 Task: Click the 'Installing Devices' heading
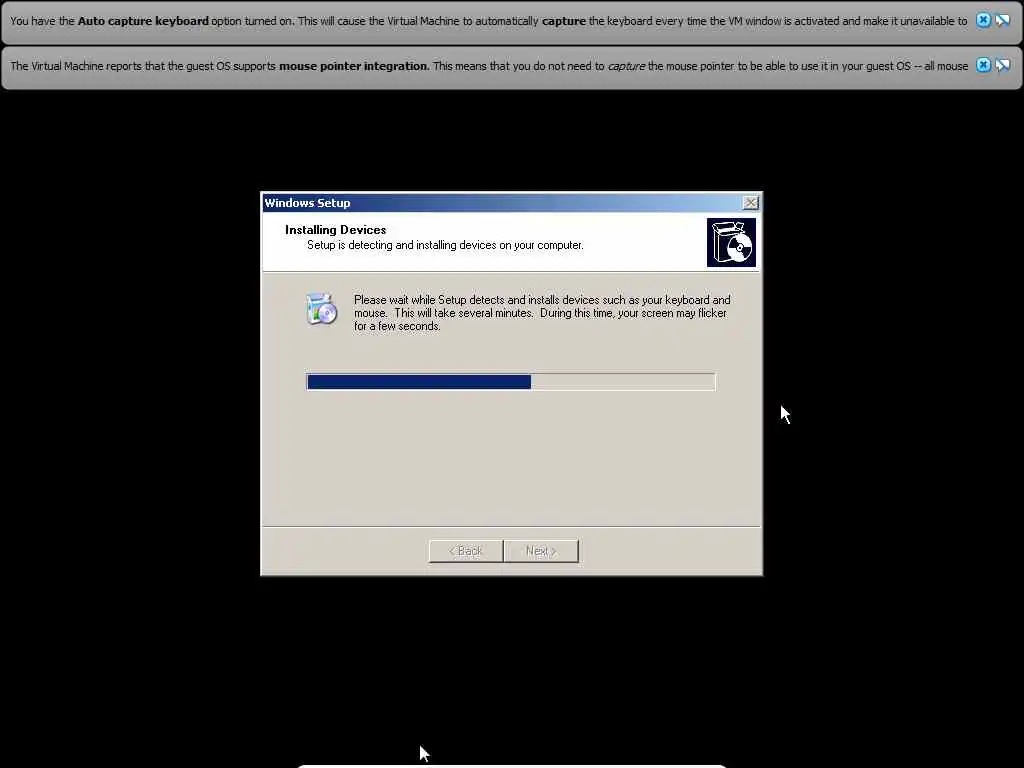coord(336,230)
